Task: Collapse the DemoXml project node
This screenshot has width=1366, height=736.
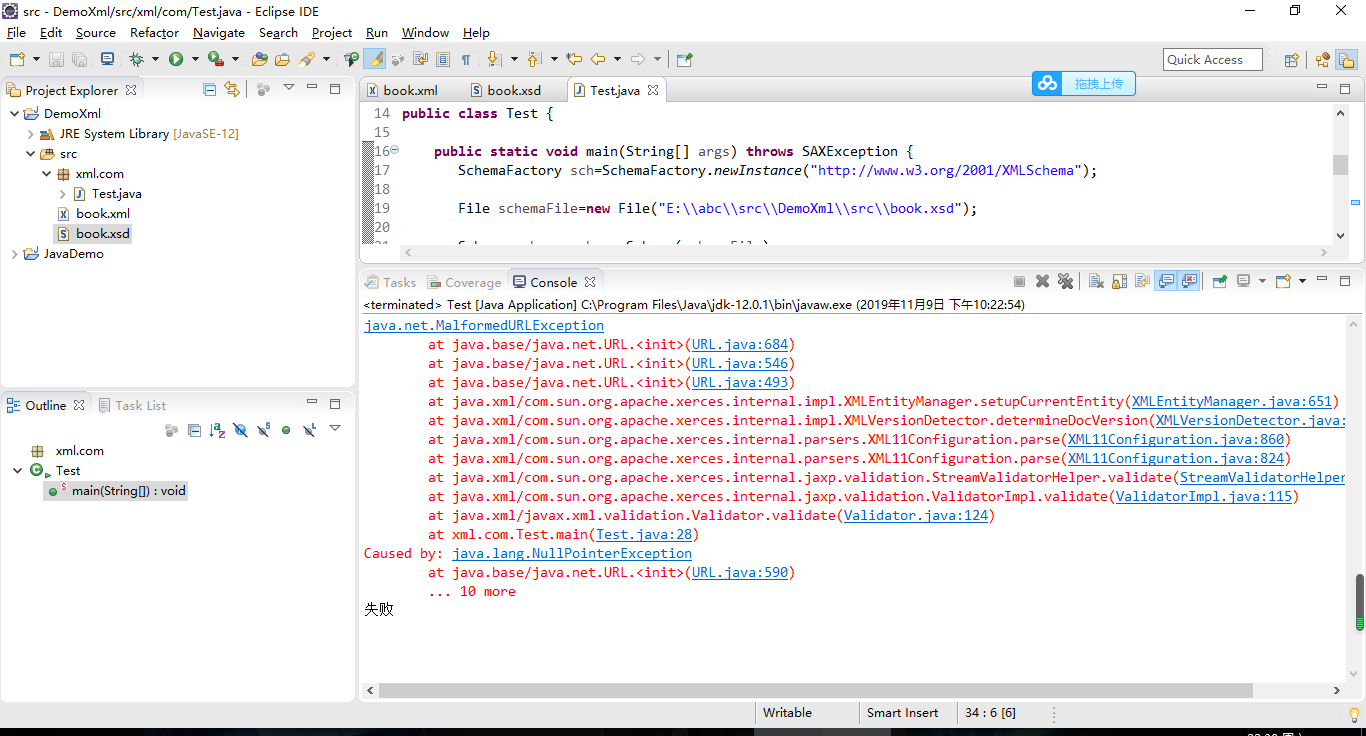Action: (x=14, y=113)
